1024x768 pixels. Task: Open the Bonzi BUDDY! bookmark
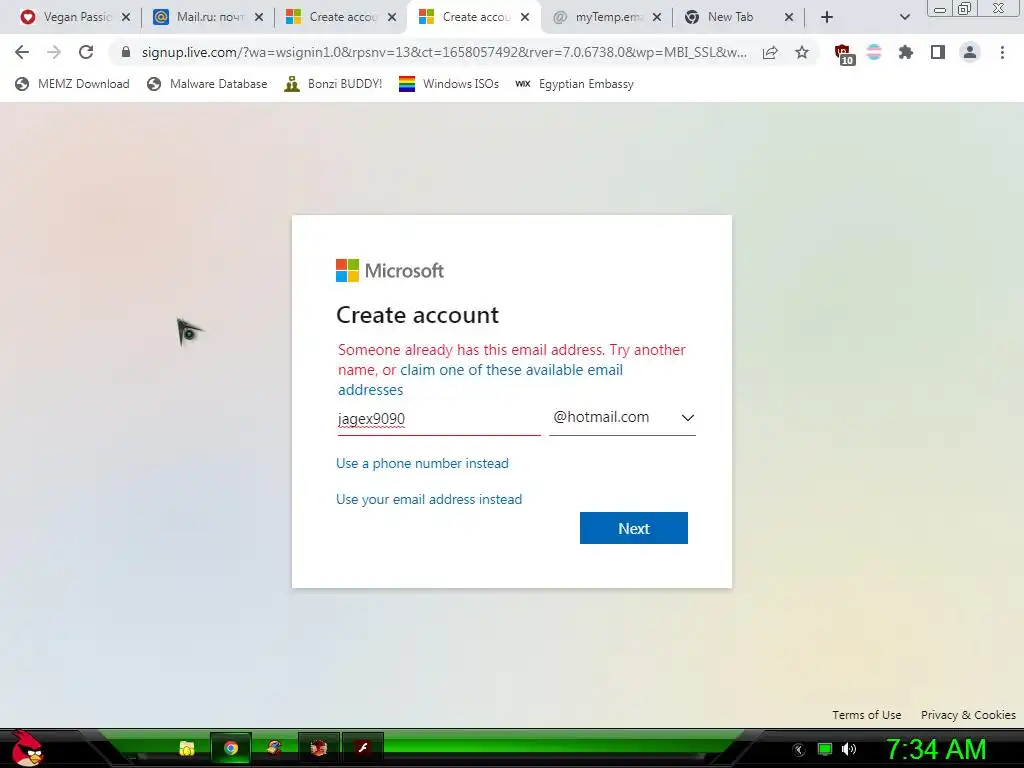[x=333, y=84]
